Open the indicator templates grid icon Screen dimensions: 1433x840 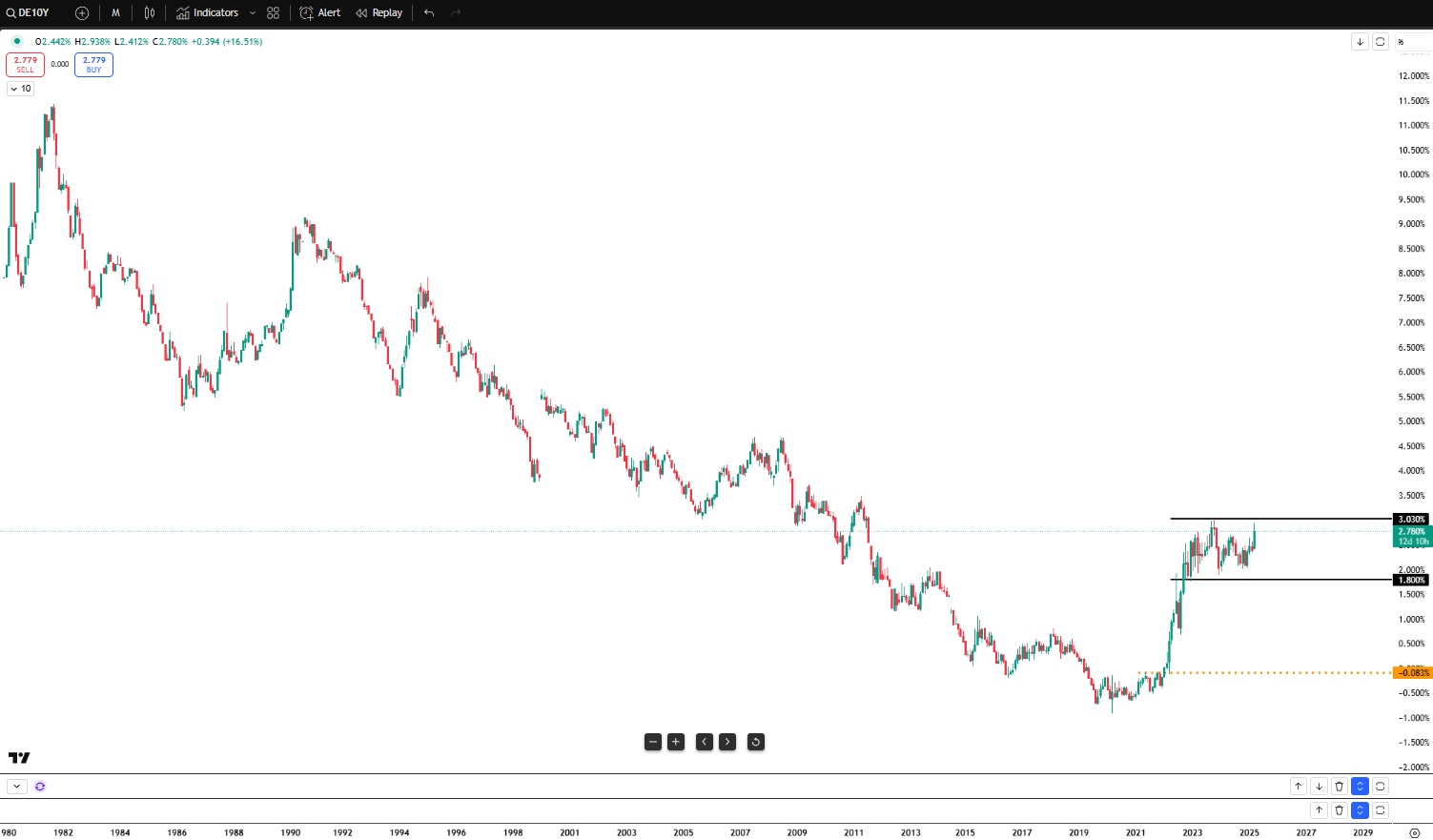click(x=274, y=12)
